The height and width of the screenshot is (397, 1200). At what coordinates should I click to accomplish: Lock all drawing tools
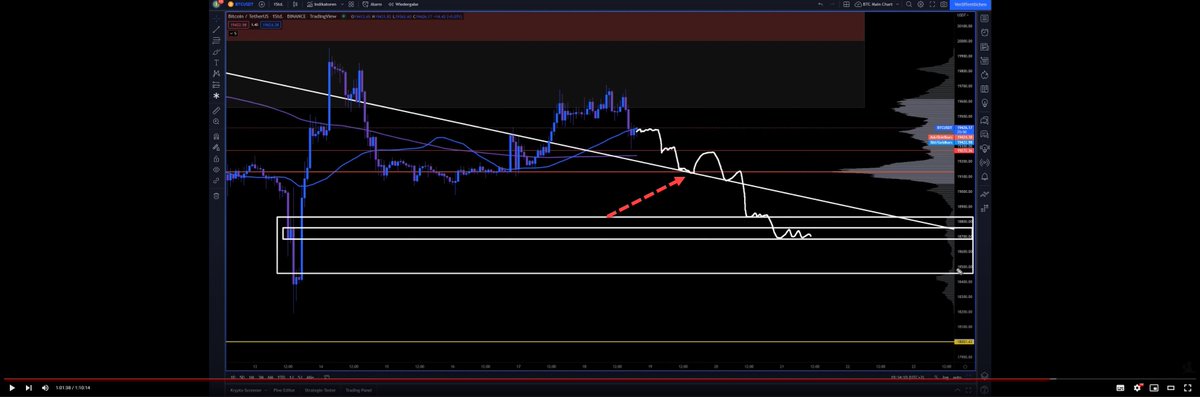[x=216, y=158]
